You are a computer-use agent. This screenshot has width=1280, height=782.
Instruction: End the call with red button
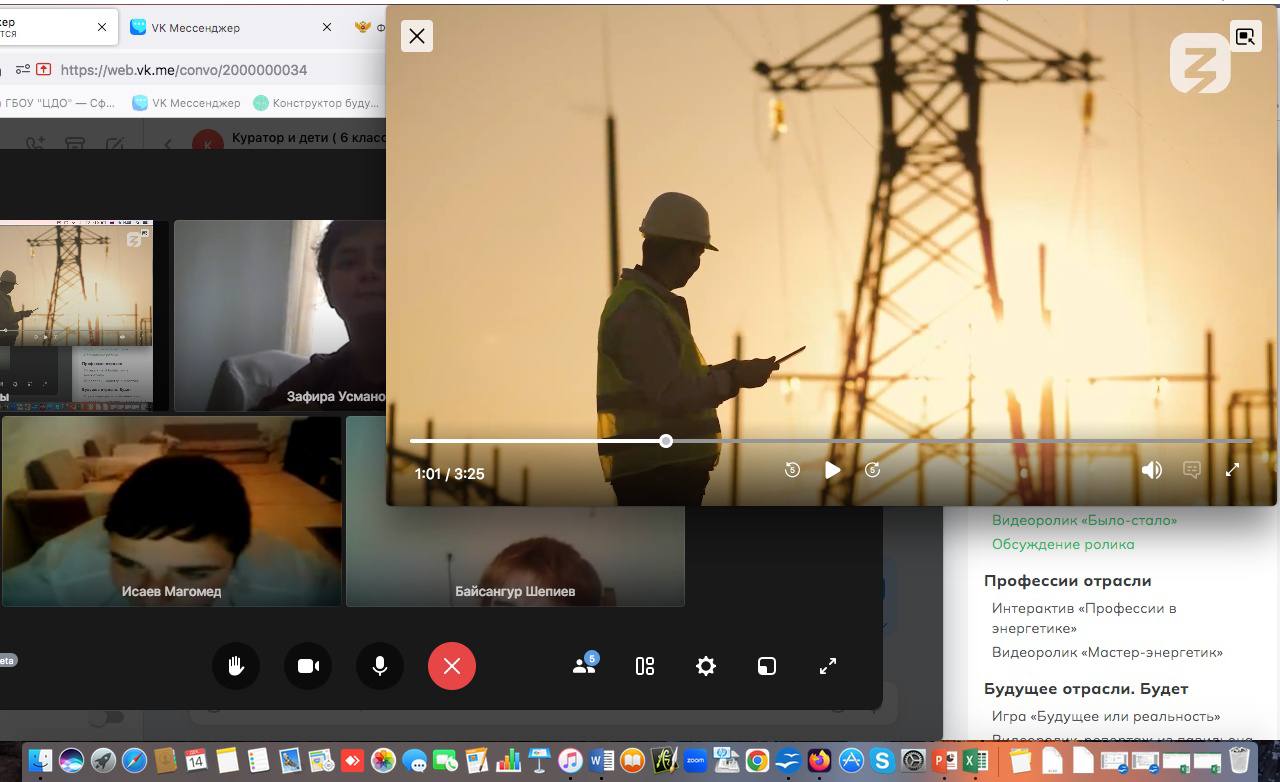tap(452, 666)
